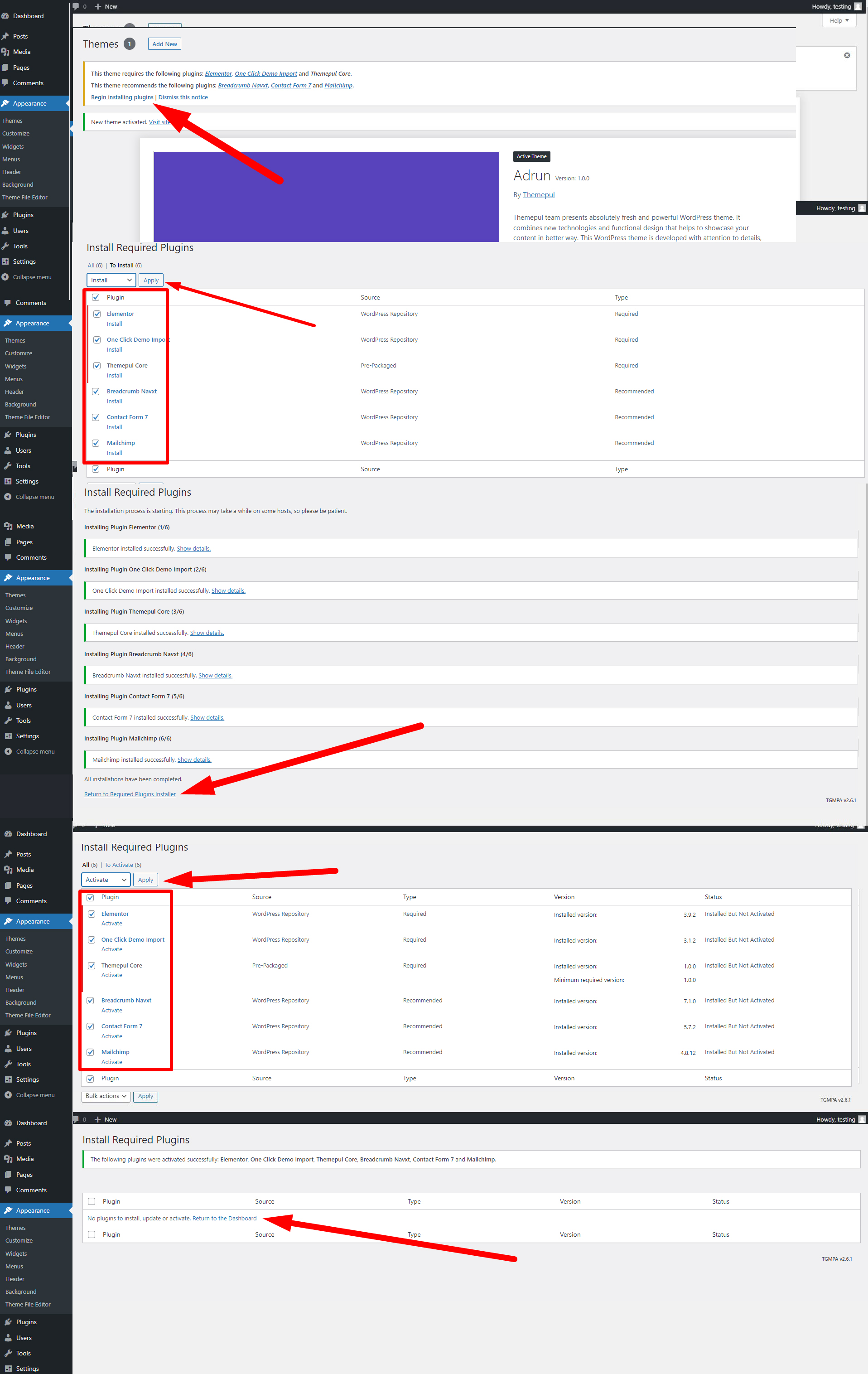
Task: Open the Install bulk action dropdown
Action: tap(111, 280)
